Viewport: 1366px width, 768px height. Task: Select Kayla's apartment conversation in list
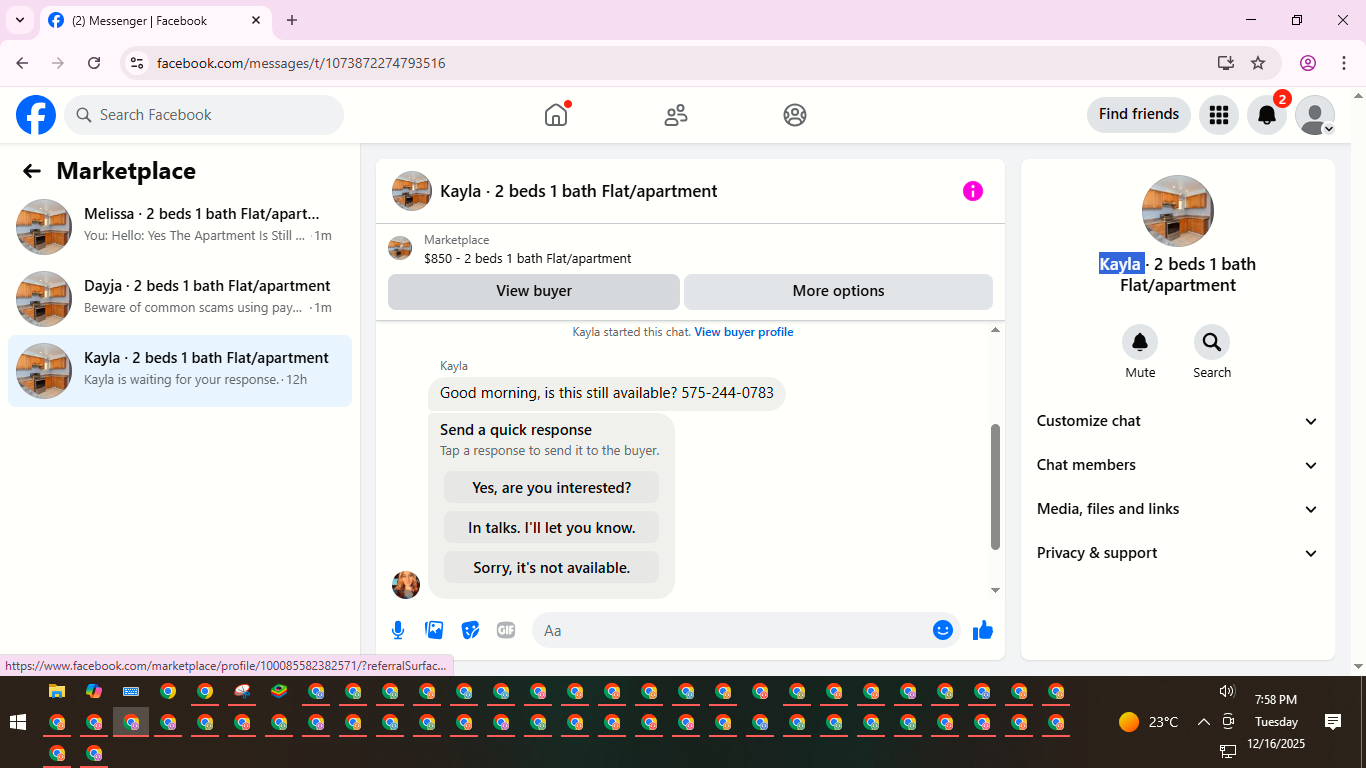click(x=180, y=371)
